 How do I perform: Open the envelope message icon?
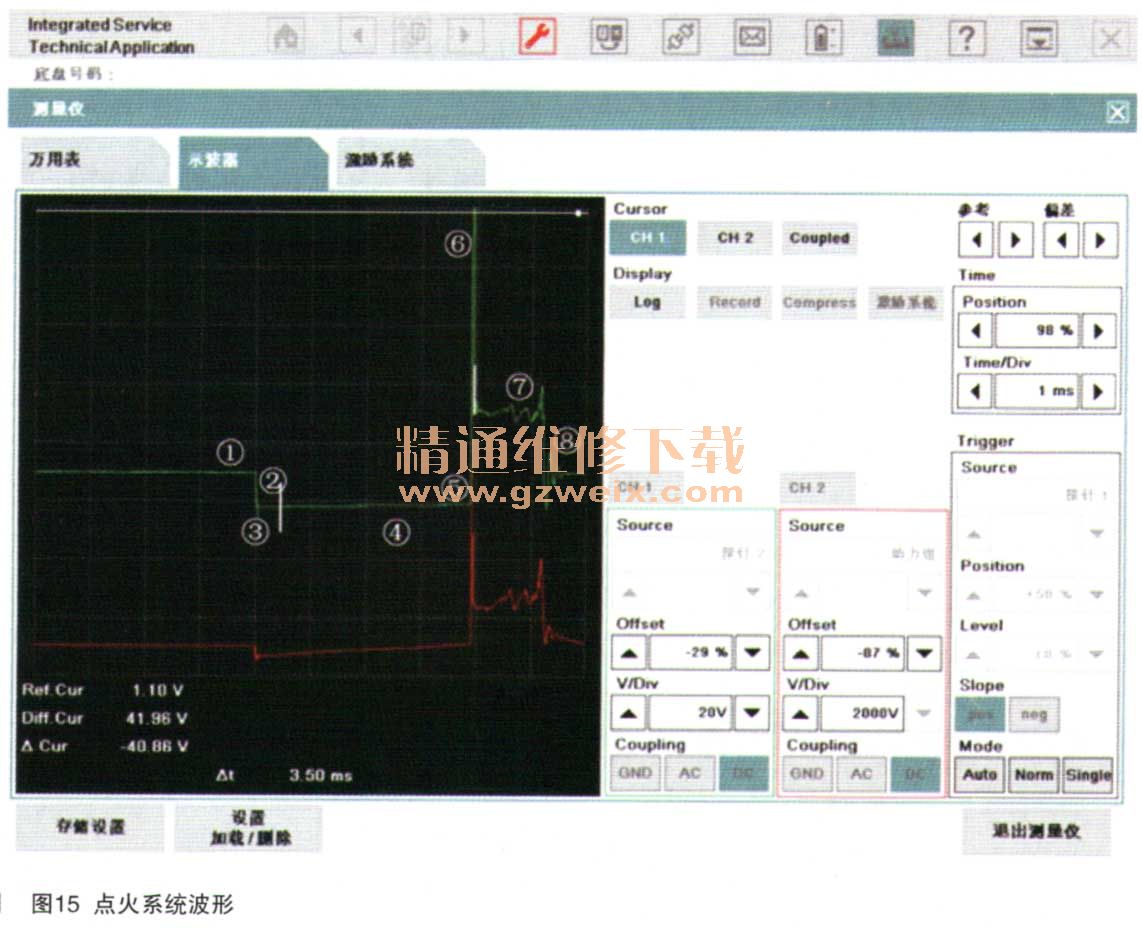pos(752,36)
